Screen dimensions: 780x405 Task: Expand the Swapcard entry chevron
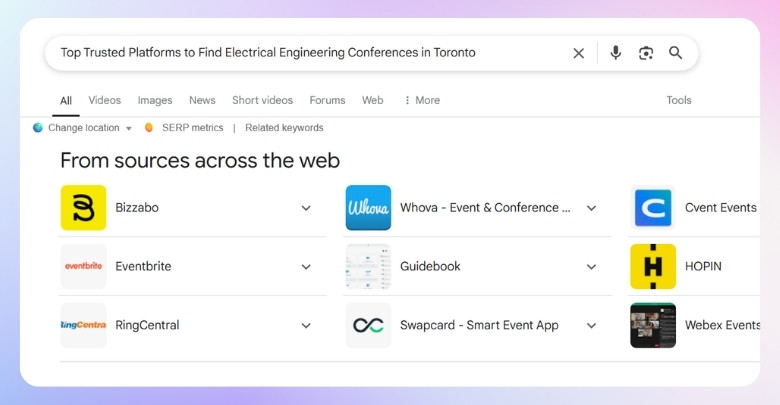(x=591, y=325)
